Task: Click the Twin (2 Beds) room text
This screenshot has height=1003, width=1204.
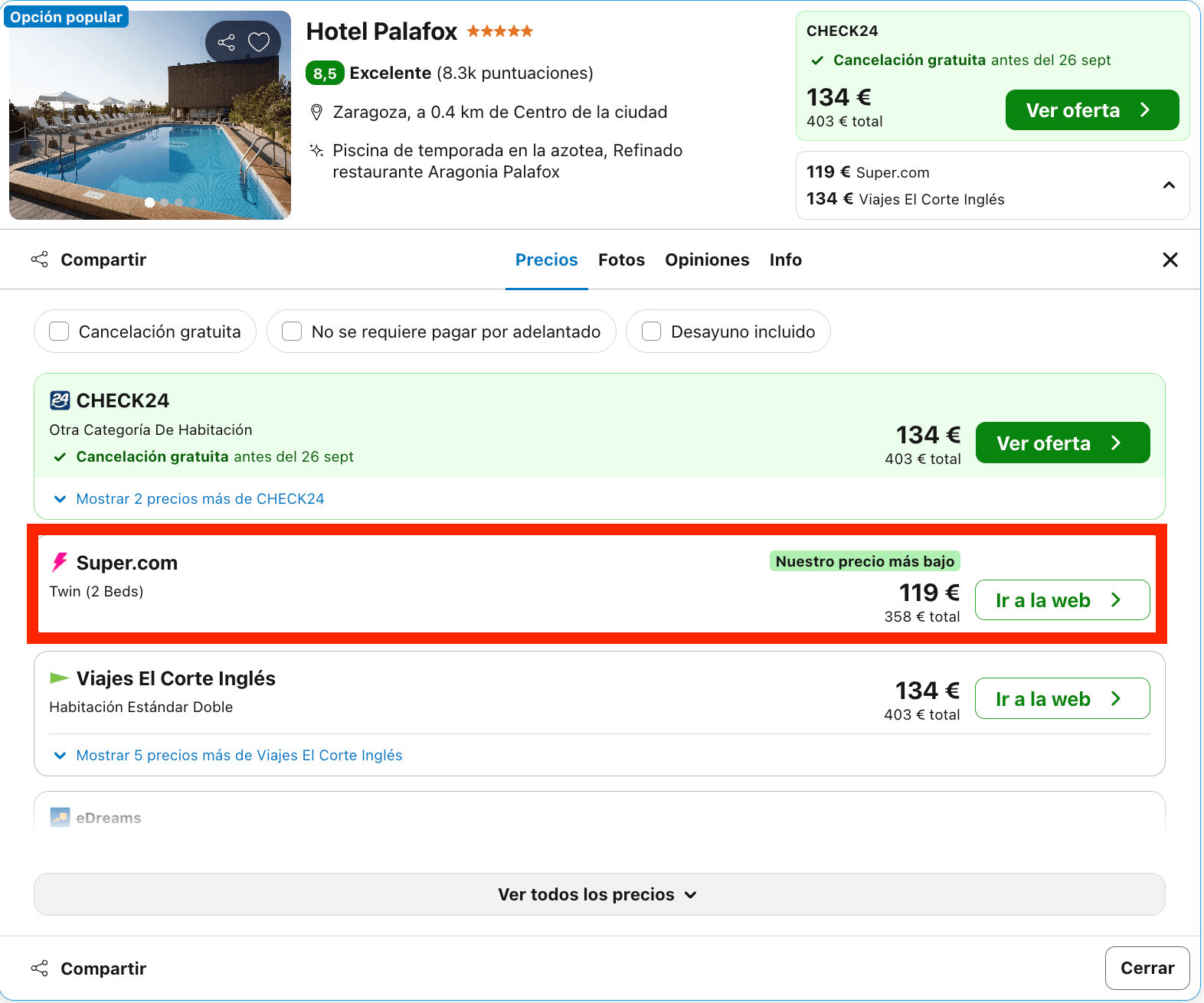Action: (x=97, y=592)
